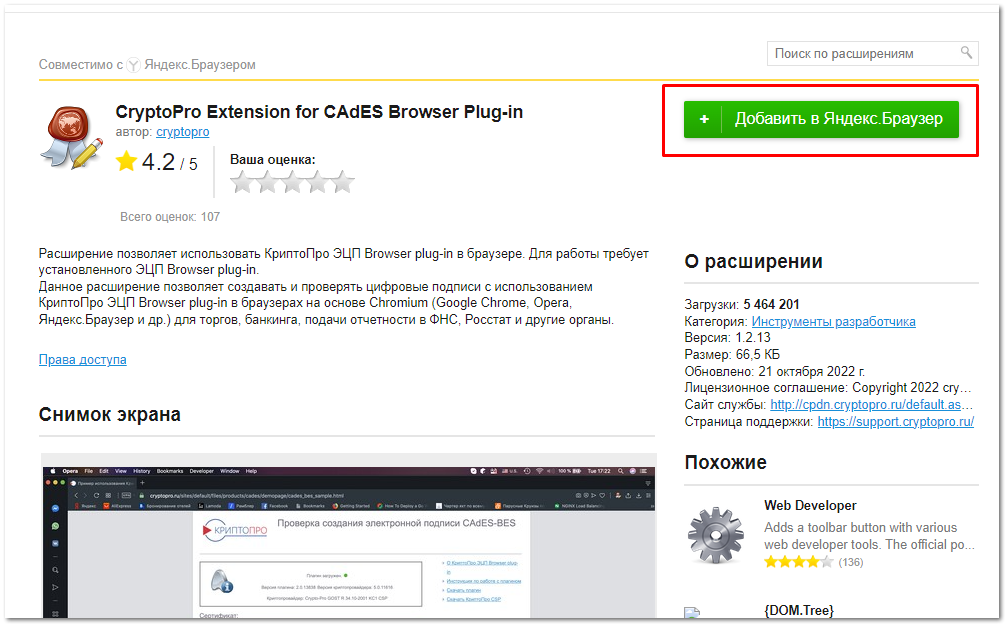Open the Web Developer gear icon
Screen dimensions: 1008x627
pos(715,535)
